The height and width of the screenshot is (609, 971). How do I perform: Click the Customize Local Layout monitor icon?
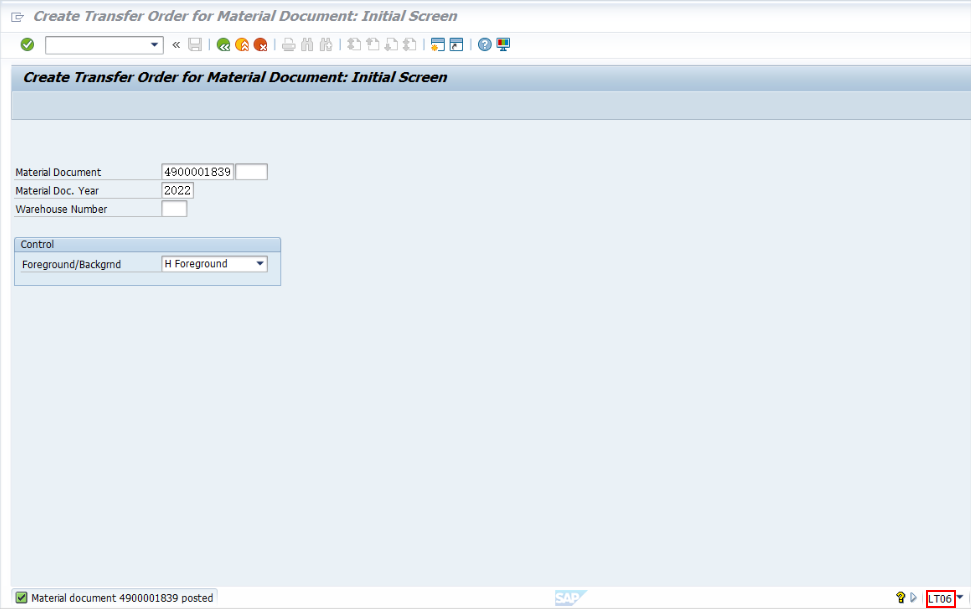click(504, 44)
